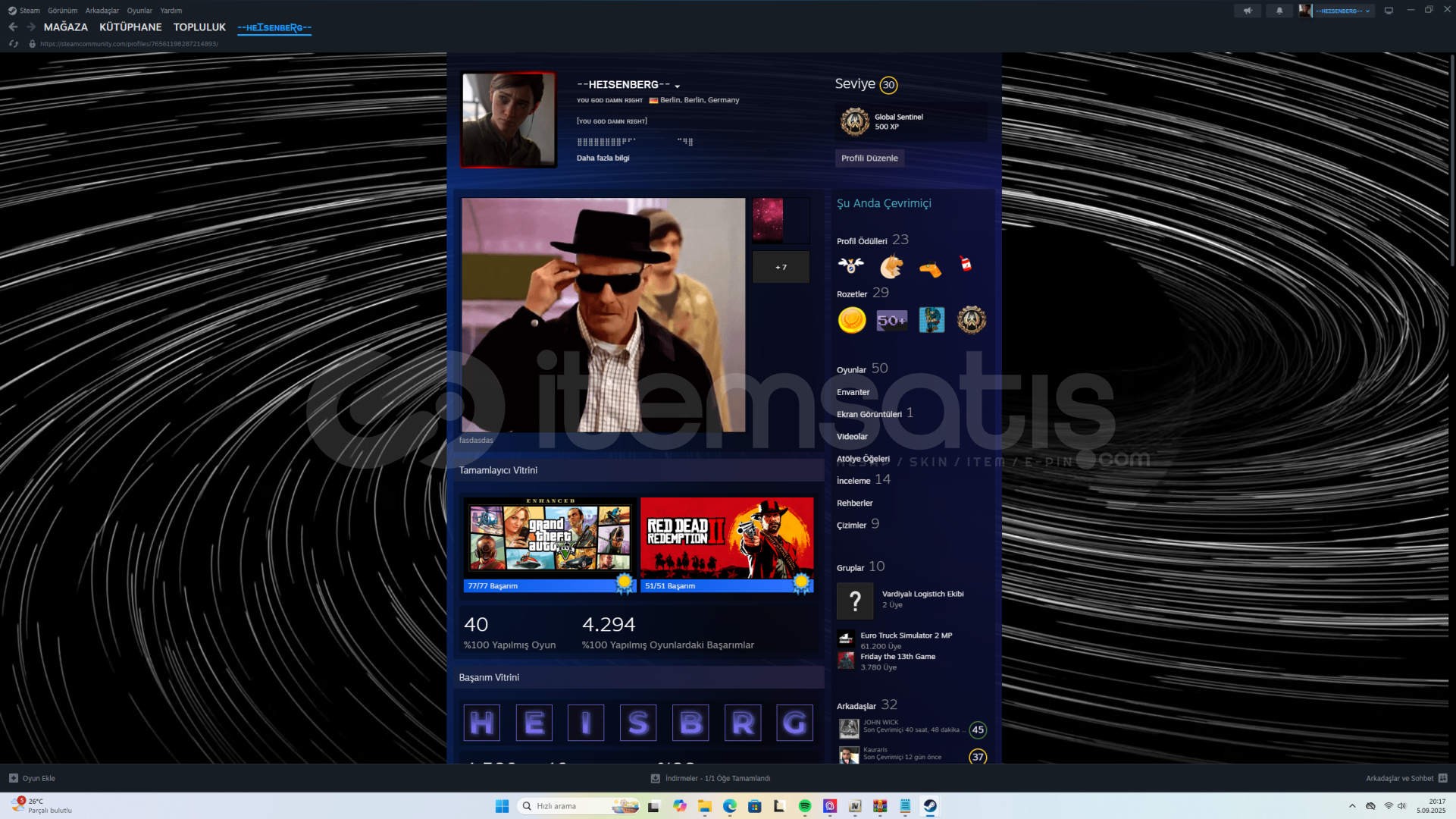Open the Envanter link
Screen dimensions: 1456x819
click(853, 392)
